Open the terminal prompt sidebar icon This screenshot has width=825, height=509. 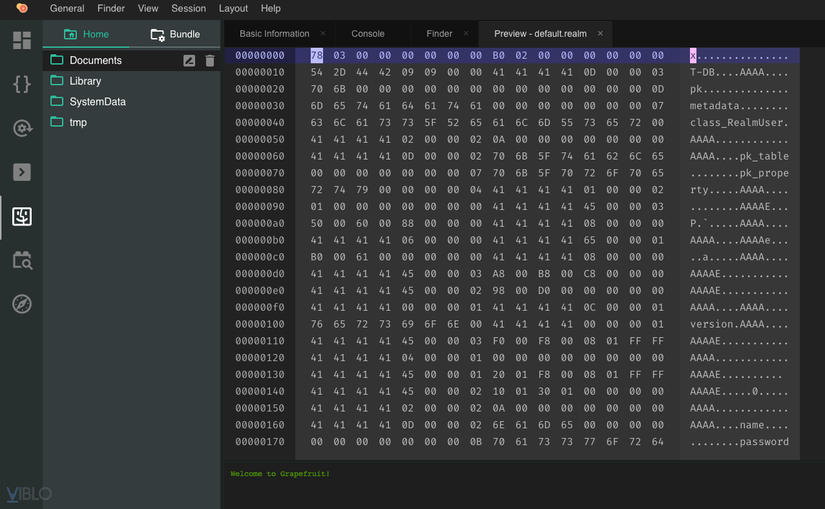[x=21, y=172]
